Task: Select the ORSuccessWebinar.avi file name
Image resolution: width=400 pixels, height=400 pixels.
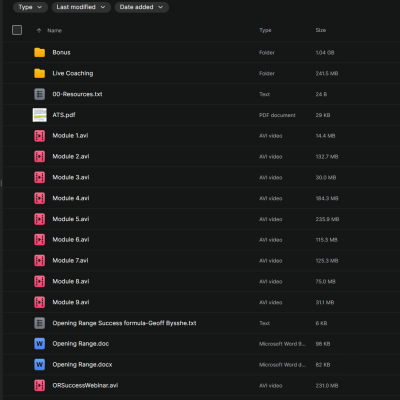Action: click(x=85, y=385)
